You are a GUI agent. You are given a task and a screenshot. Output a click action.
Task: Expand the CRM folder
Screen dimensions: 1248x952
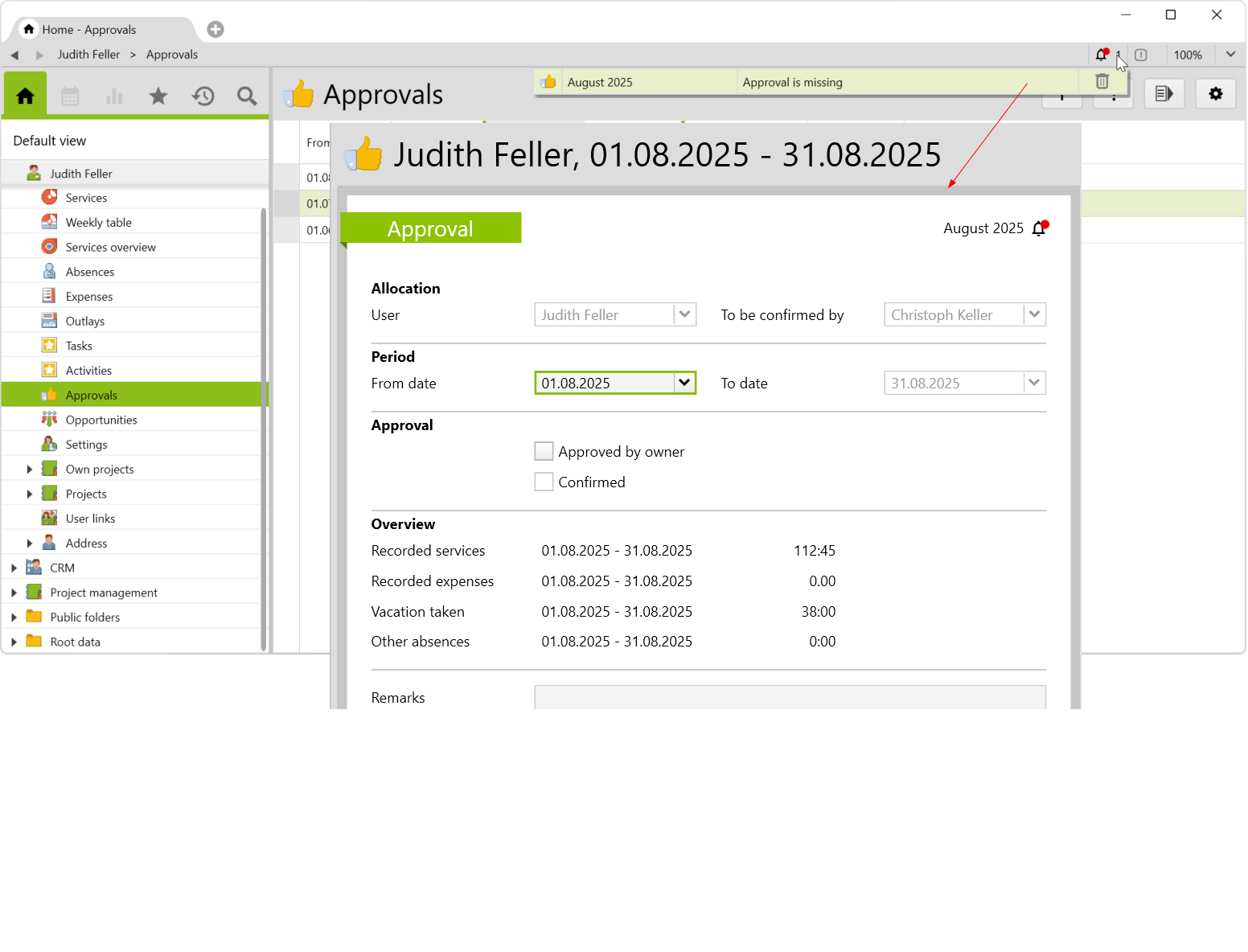point(14,568)
